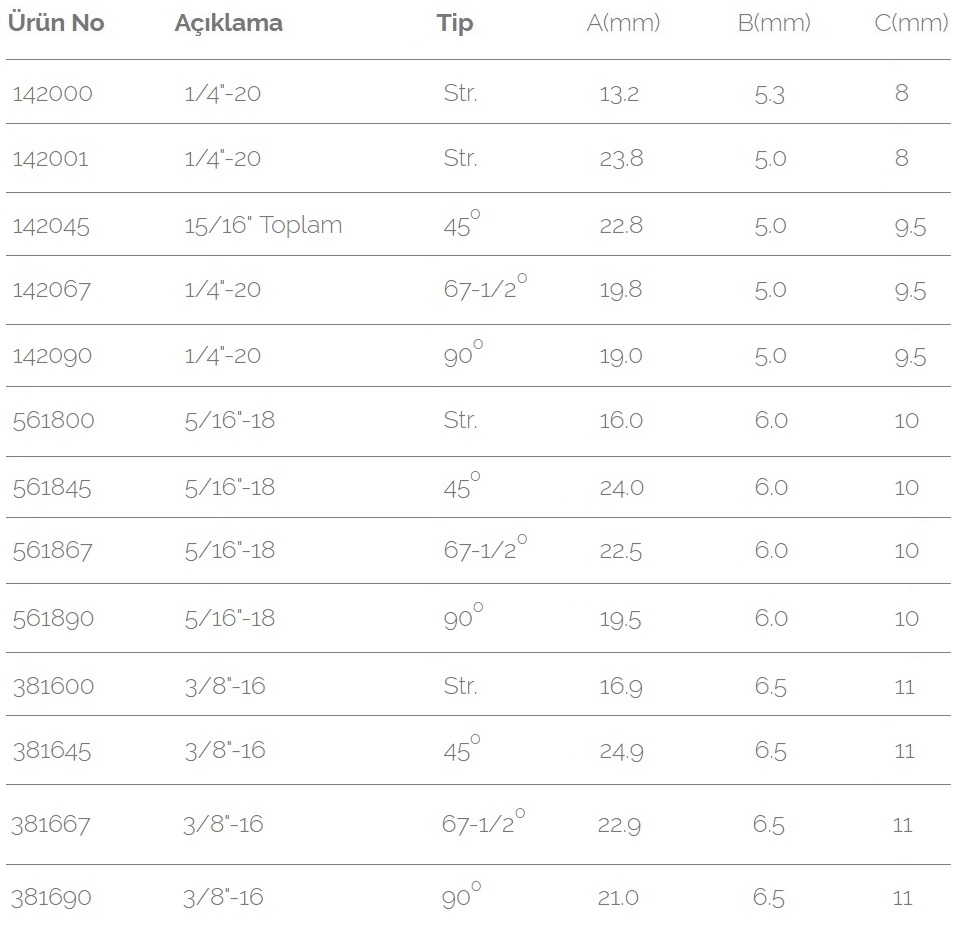Click the Tip column header

coord(455,23)
